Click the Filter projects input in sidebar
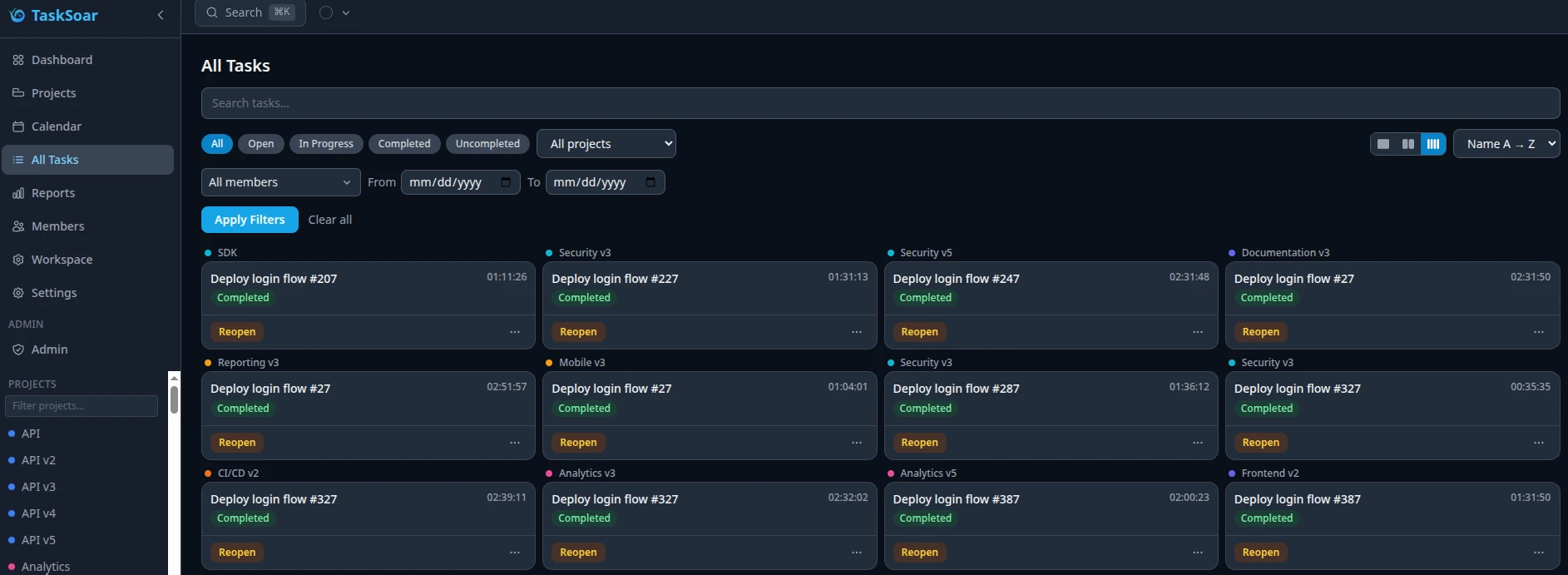The height and width of the screenshot is (575, 1568). click(82, 406)
